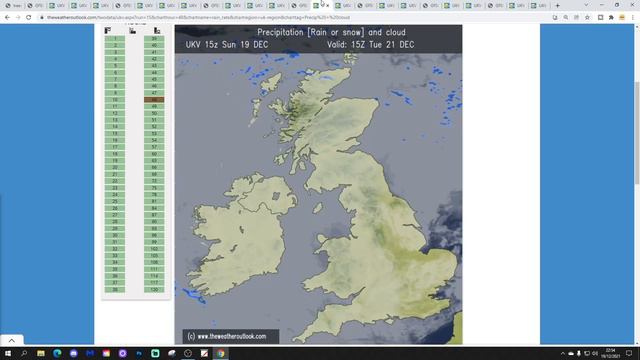Open the taskbar clock and date
Viewport: 640px width, 360px height.
[x=611, y=353]
